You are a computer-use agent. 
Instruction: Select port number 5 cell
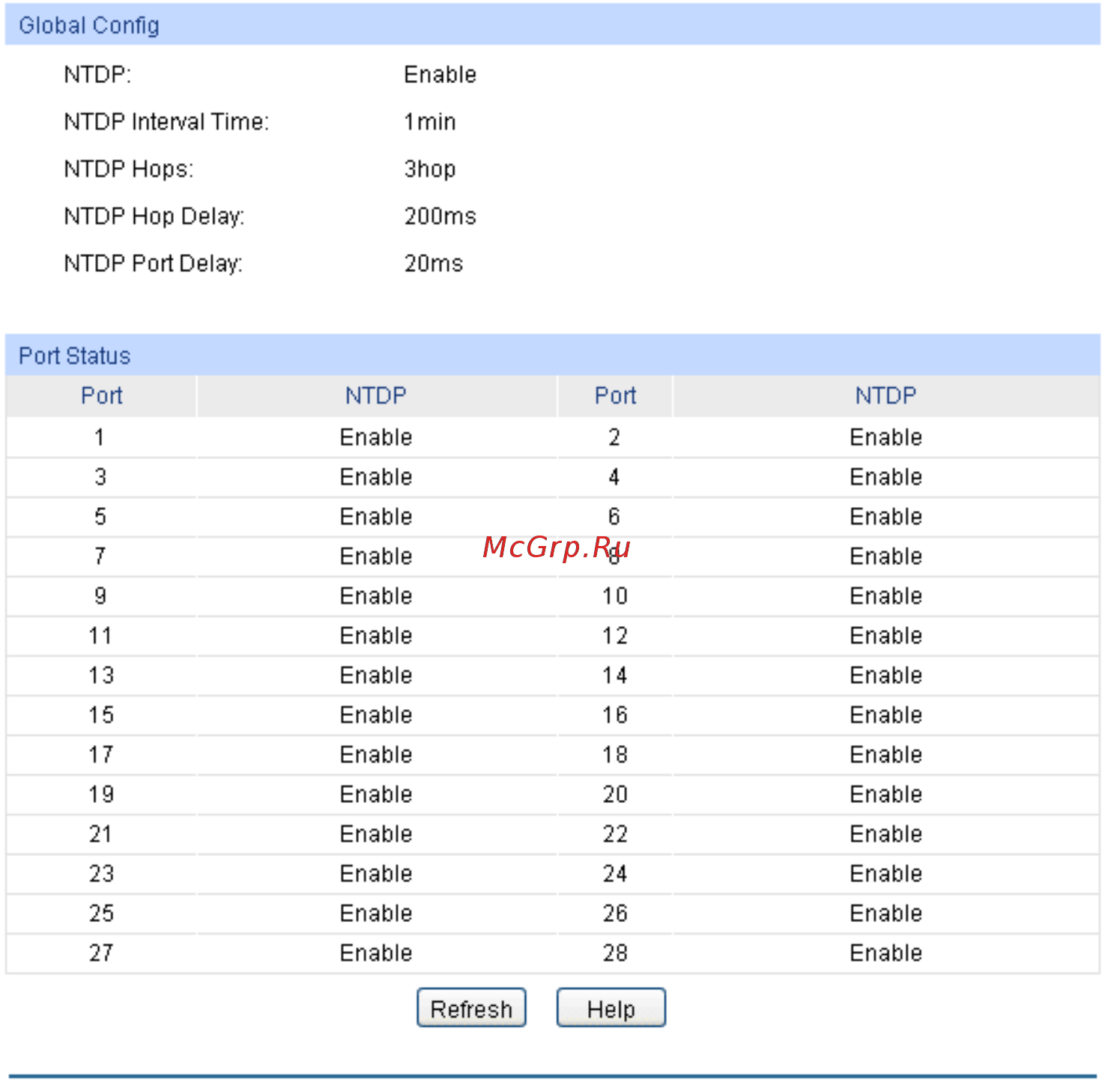[x=101, y=516]
